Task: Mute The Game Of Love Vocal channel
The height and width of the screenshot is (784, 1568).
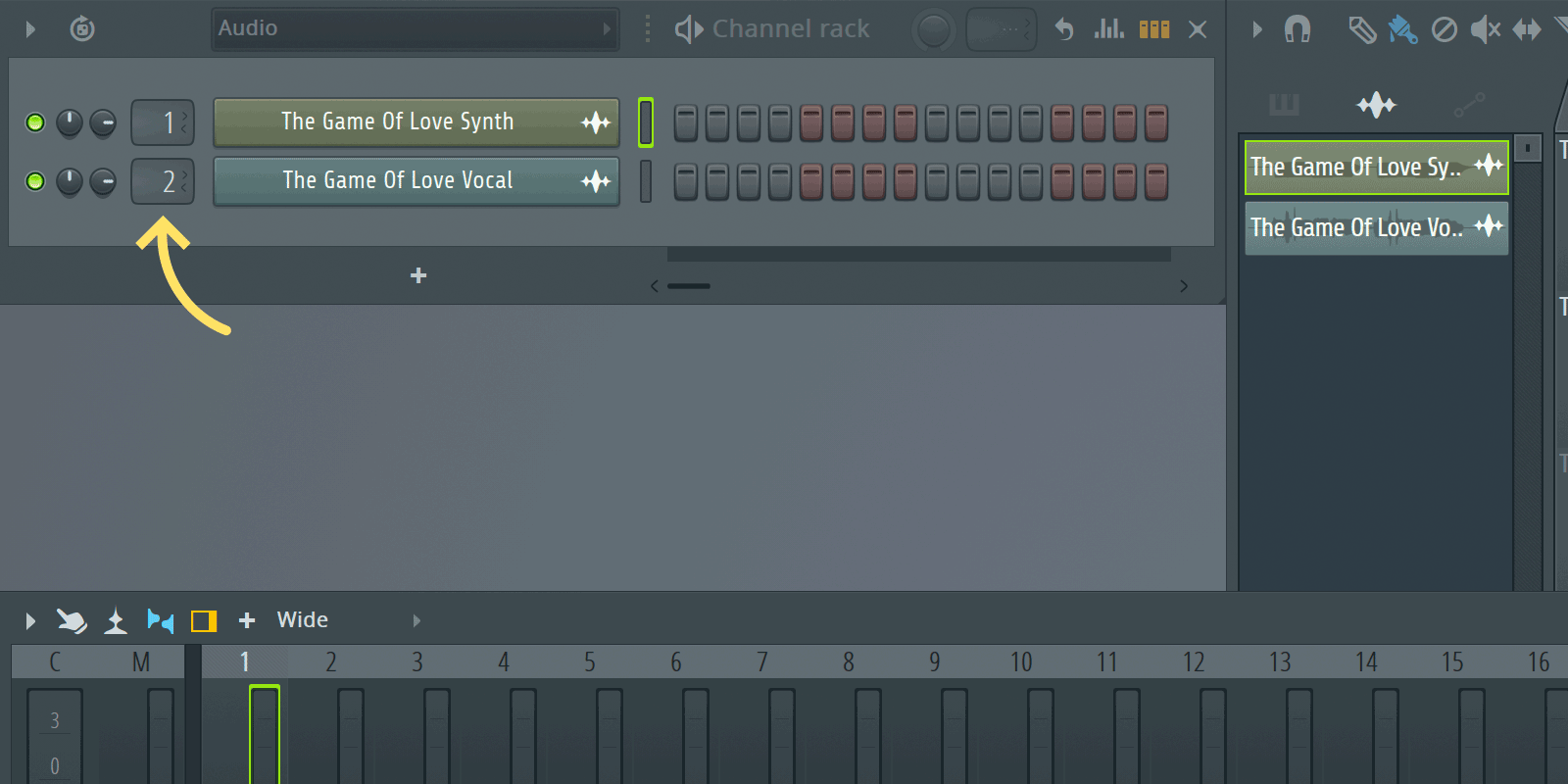Action: 35,181
